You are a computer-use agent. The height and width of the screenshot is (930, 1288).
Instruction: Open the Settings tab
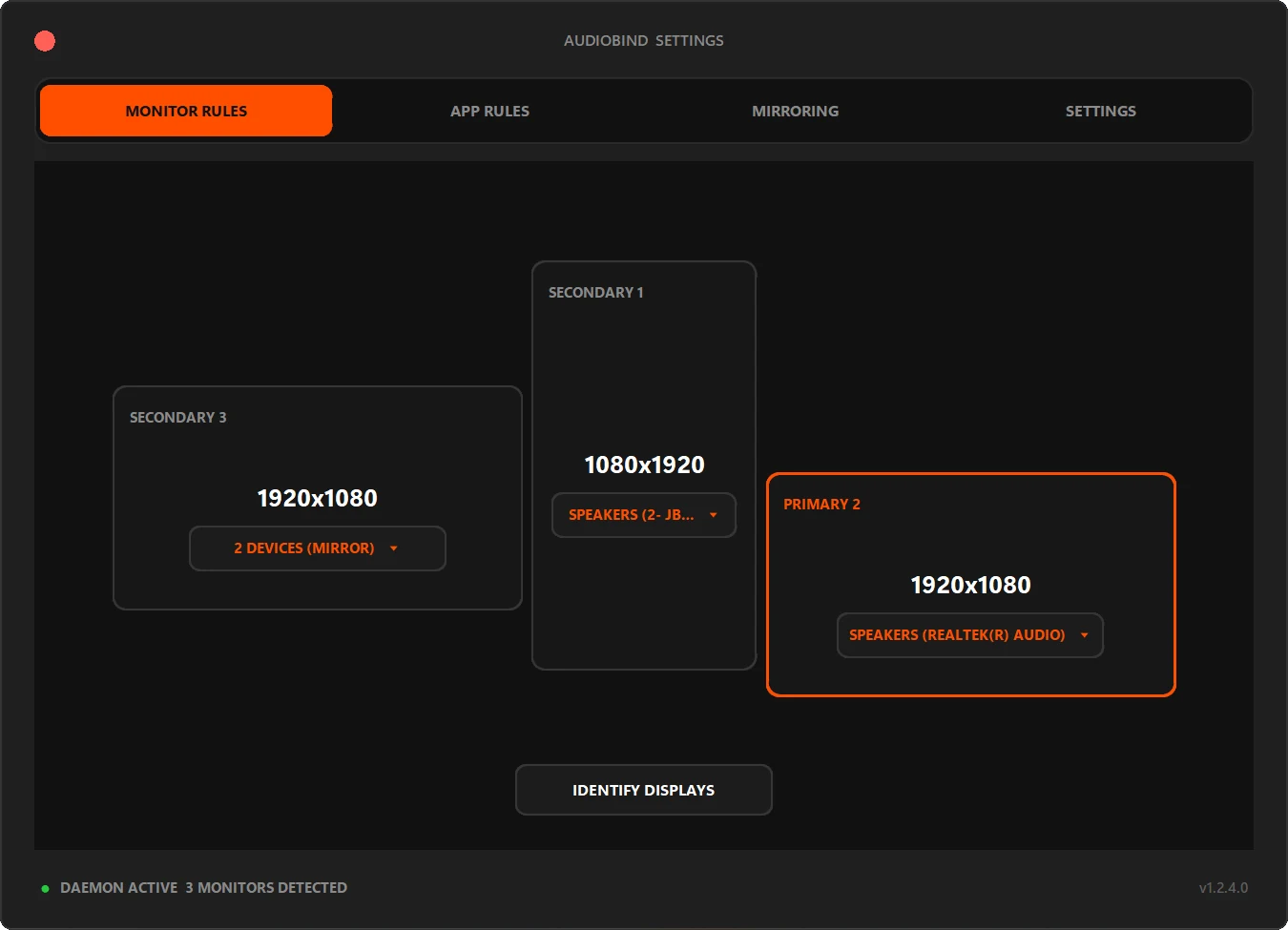pyautogui.click(x=1101, y=111)
